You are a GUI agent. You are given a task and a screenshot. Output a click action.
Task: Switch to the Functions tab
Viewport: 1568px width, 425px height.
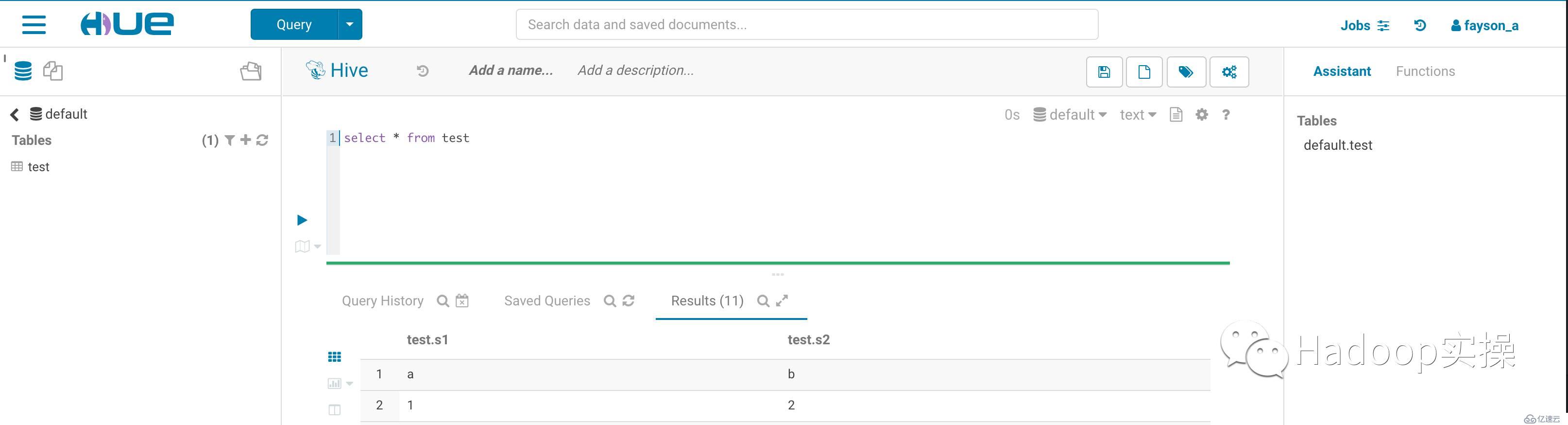(1425, 71)
